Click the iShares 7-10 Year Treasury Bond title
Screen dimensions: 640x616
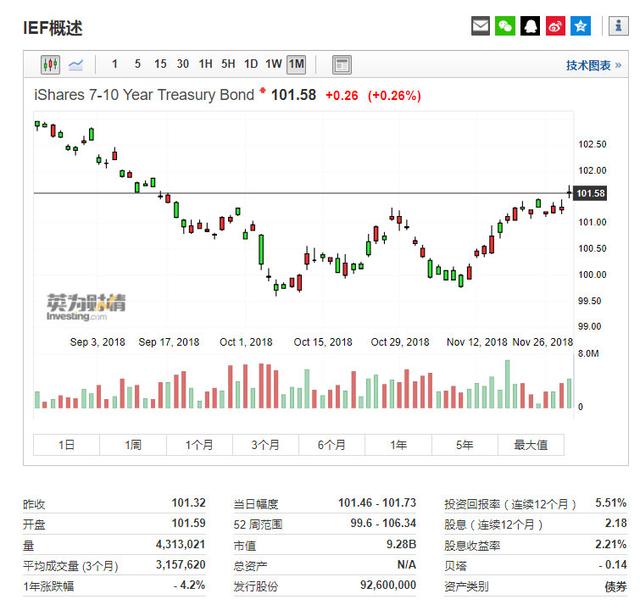144,95
